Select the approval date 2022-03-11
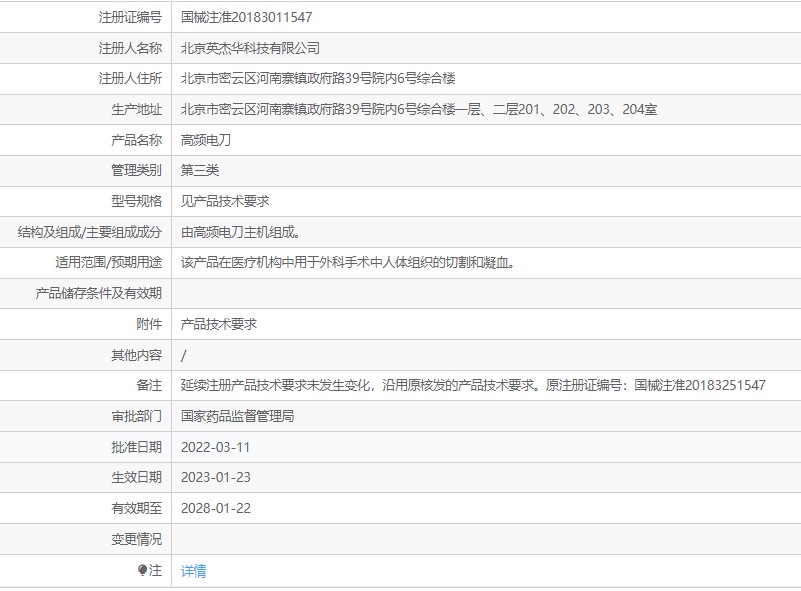The image size is (801, 591). coord(216,447)
